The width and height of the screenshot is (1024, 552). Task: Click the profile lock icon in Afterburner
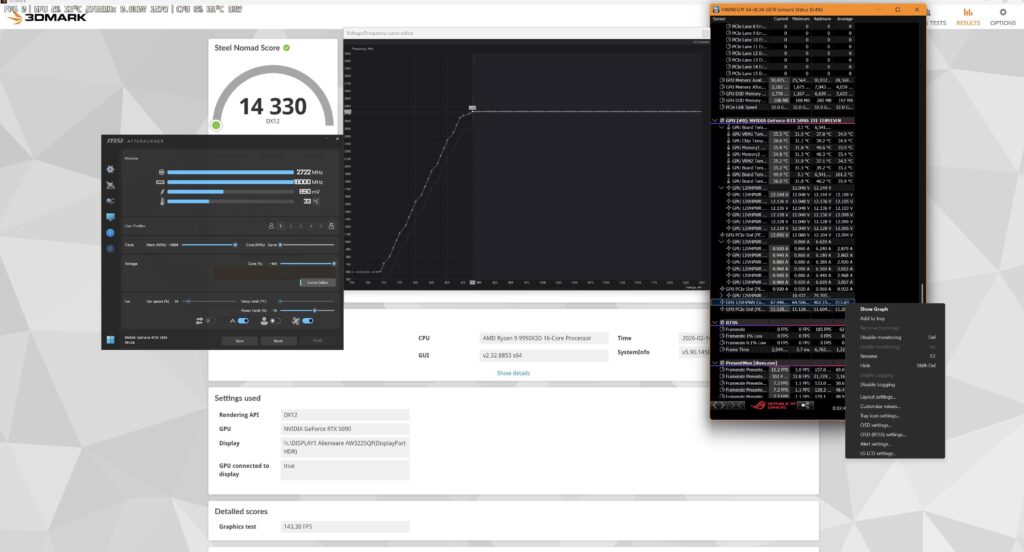pos(331,226)
